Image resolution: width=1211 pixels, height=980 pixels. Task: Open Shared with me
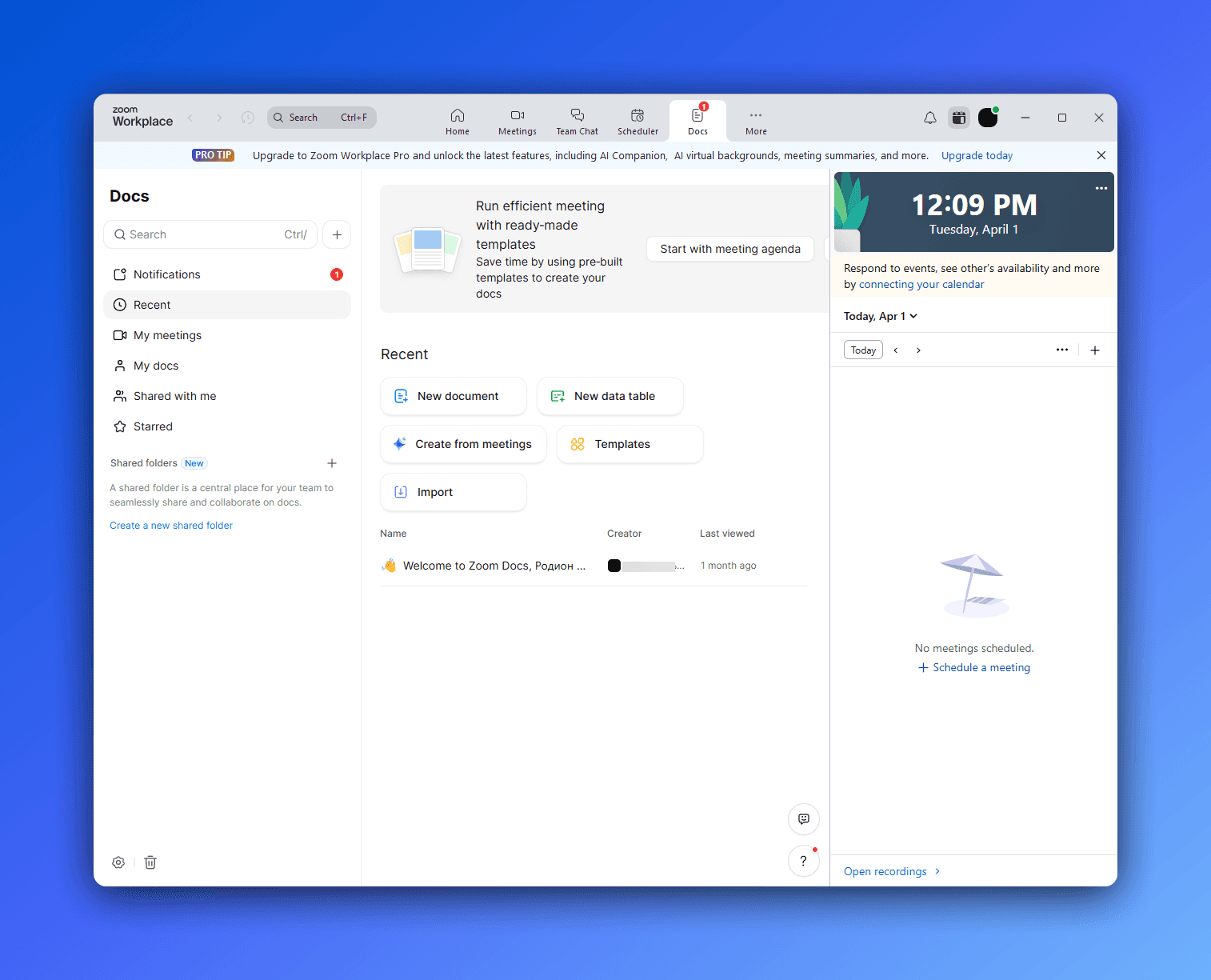pyautogui.click(x=227, y=396)
